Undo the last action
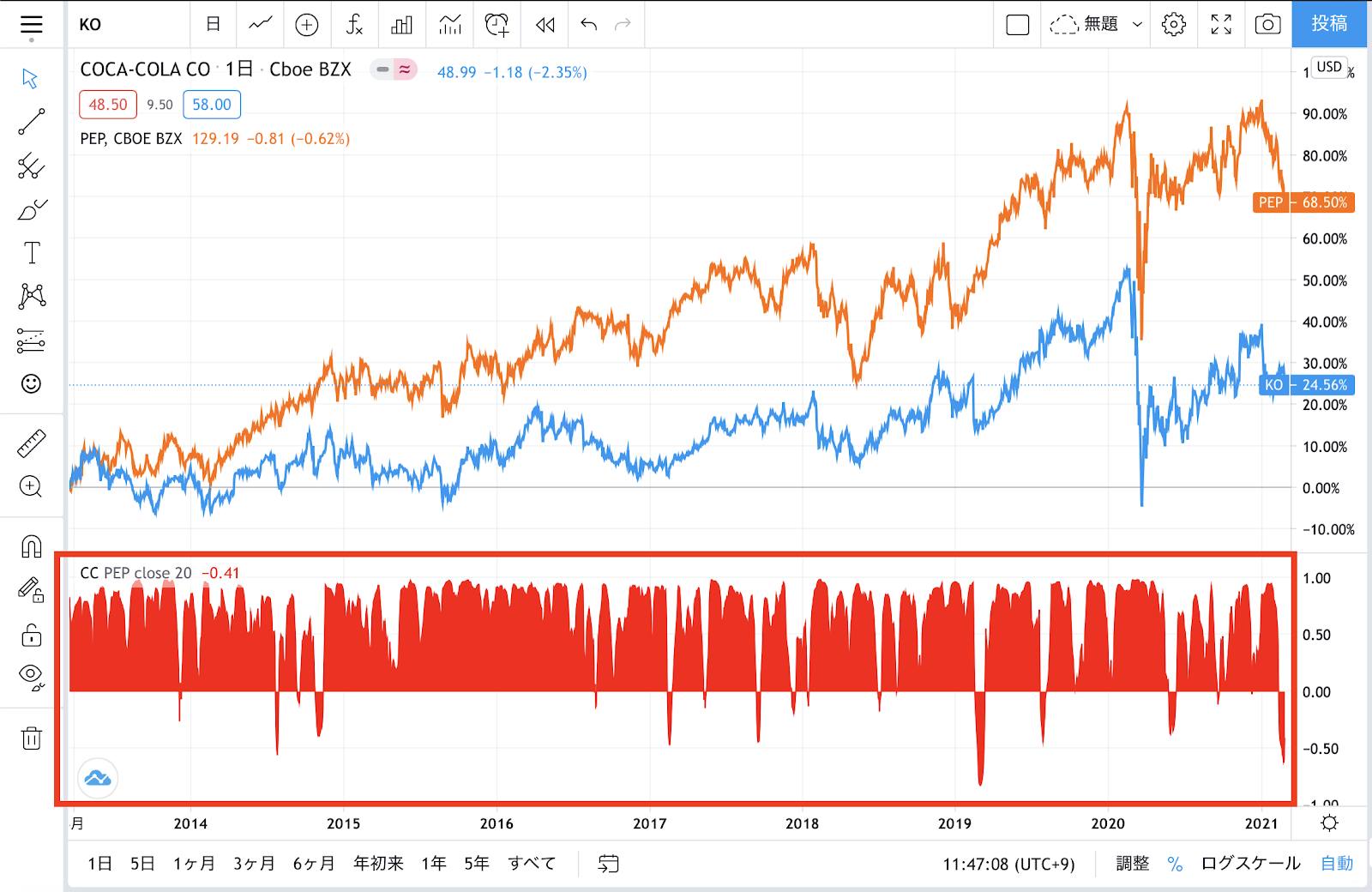Image resolution: width=1372 pixels, height=892 pixels. tap(588, 24)
